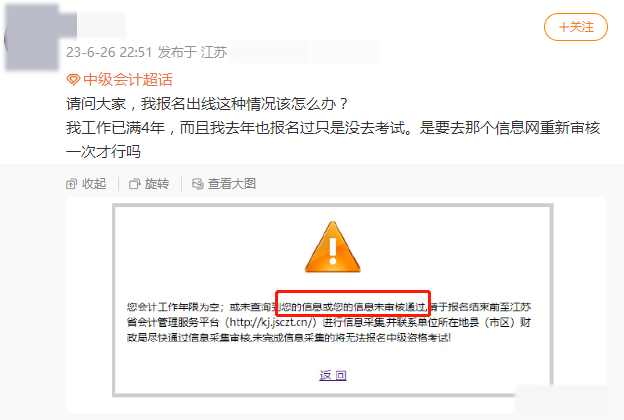Click the post line starting 请问大家
The width and height of the screenshot is (624, 420).
pyautogui.click(x=207, y=104)
